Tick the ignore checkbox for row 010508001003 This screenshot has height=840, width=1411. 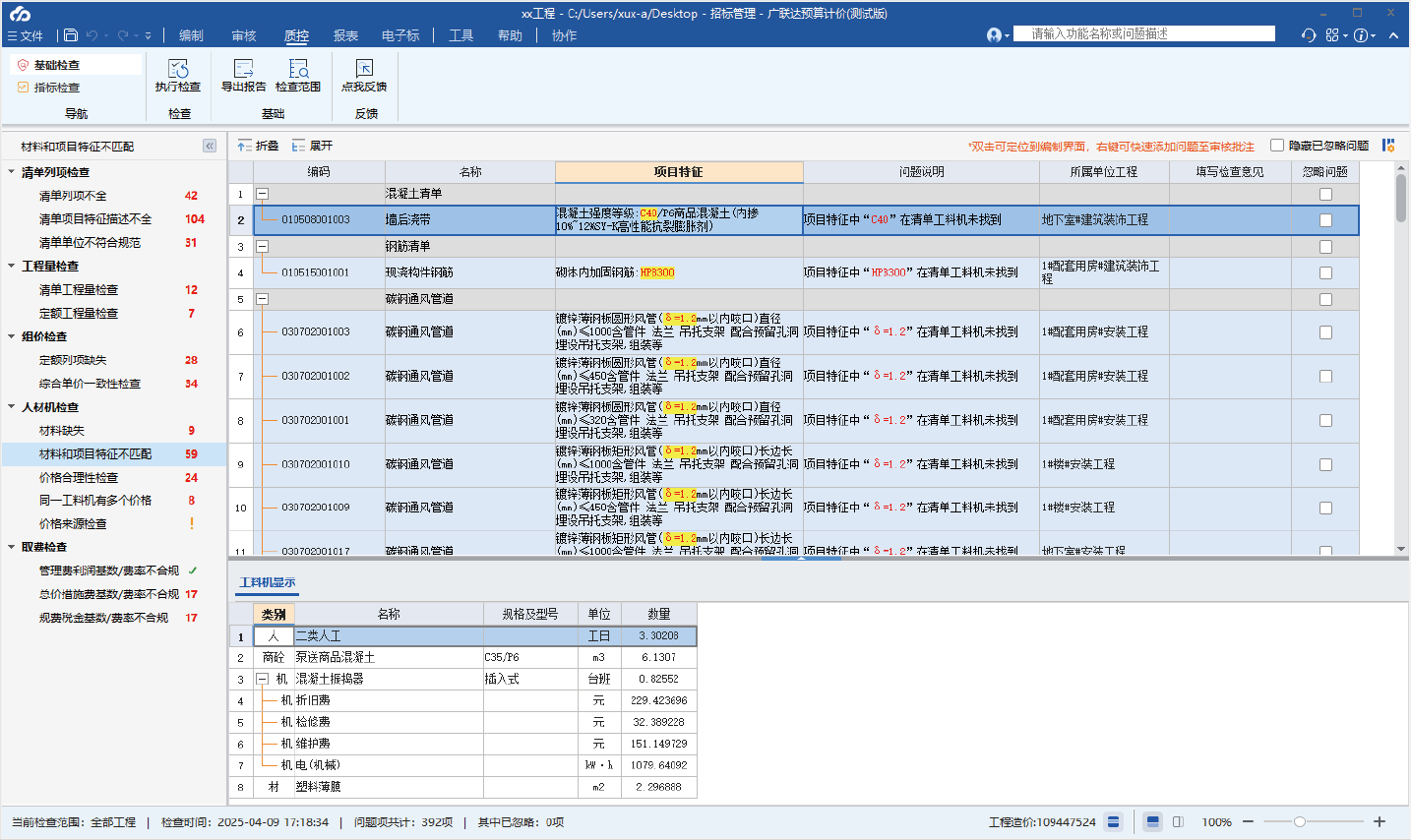point(1325,220)
